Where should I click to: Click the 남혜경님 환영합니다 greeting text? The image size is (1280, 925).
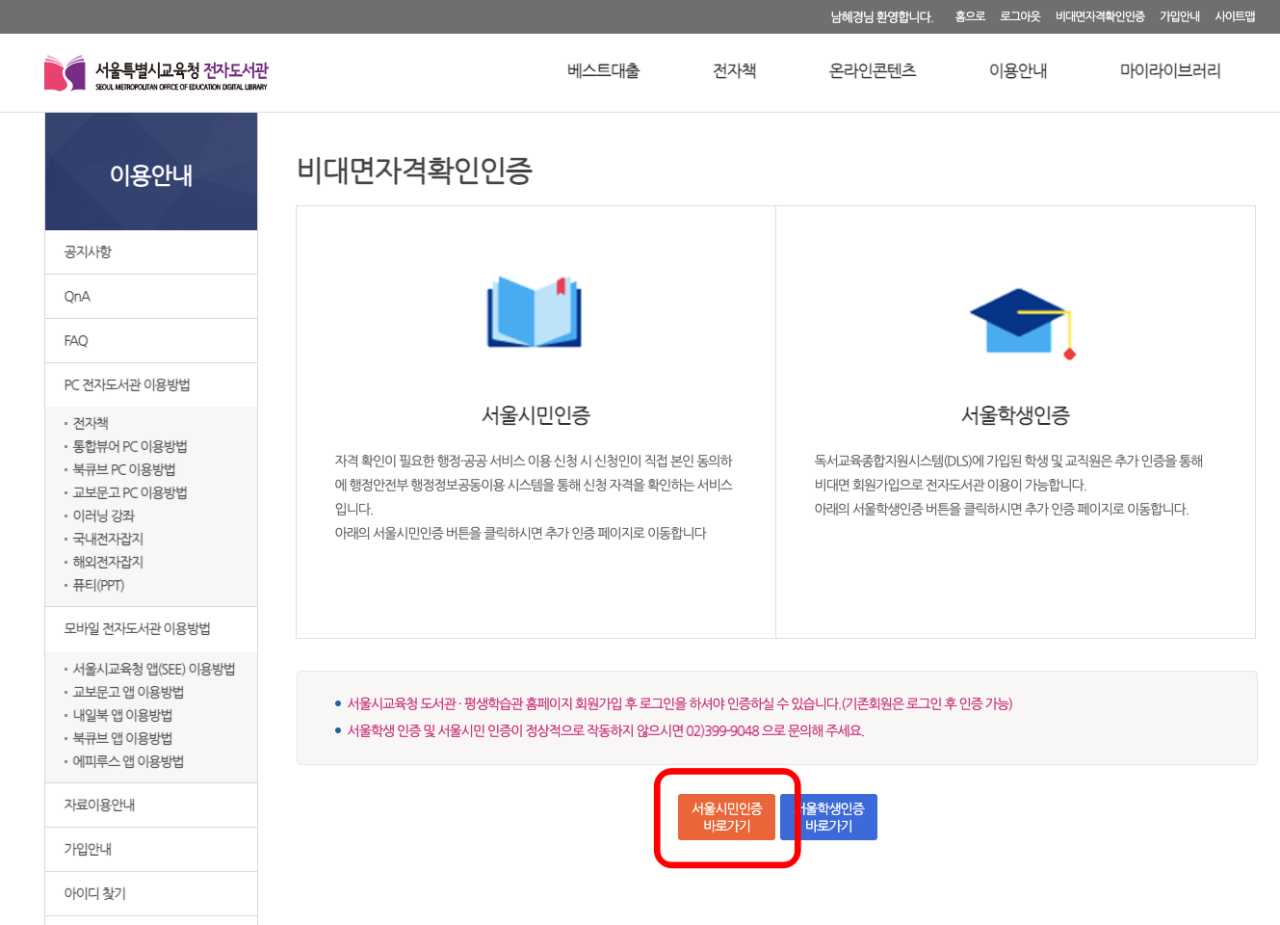pyautogui.click(x=882, y=17)
